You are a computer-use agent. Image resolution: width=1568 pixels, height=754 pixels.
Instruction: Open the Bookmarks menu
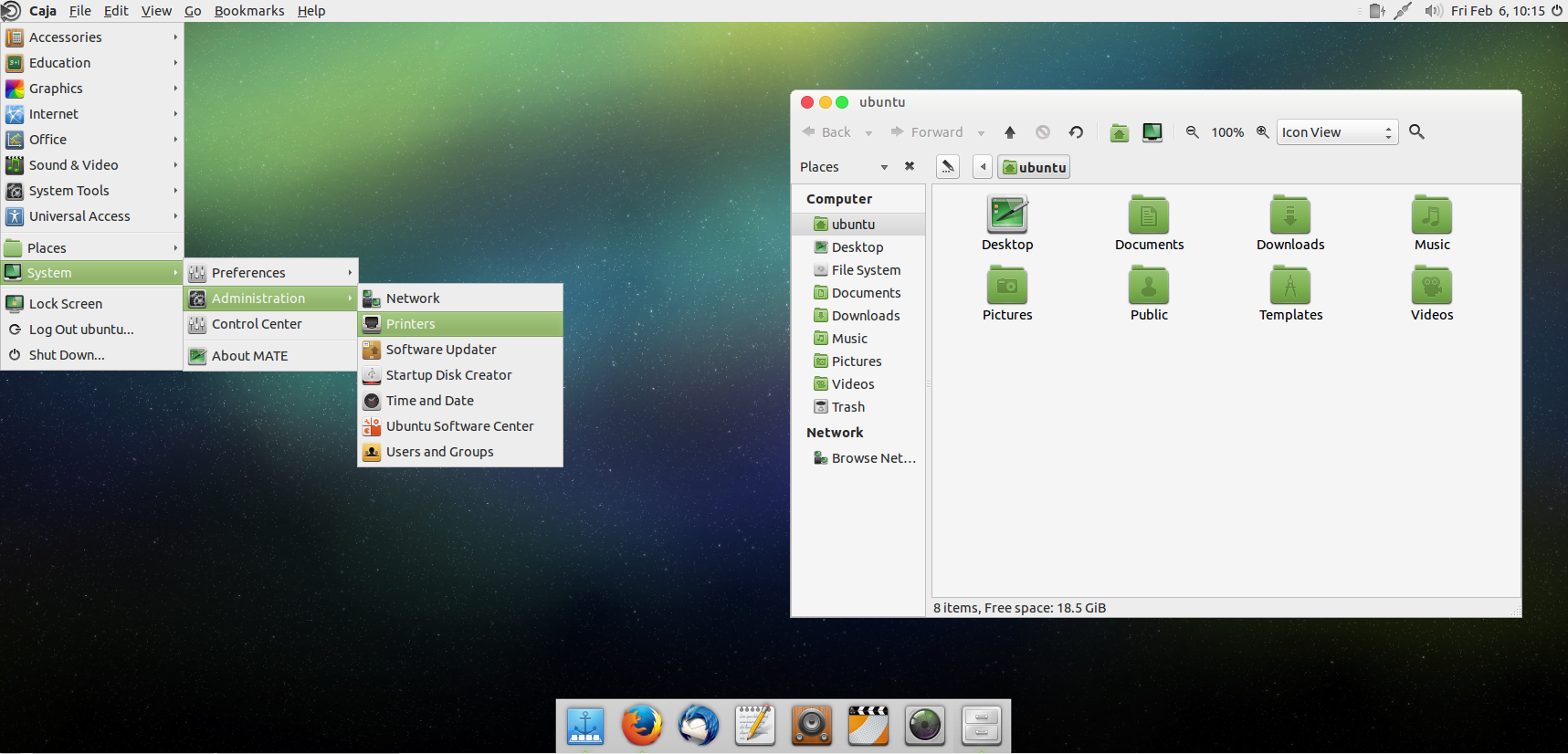click(249, 11)
